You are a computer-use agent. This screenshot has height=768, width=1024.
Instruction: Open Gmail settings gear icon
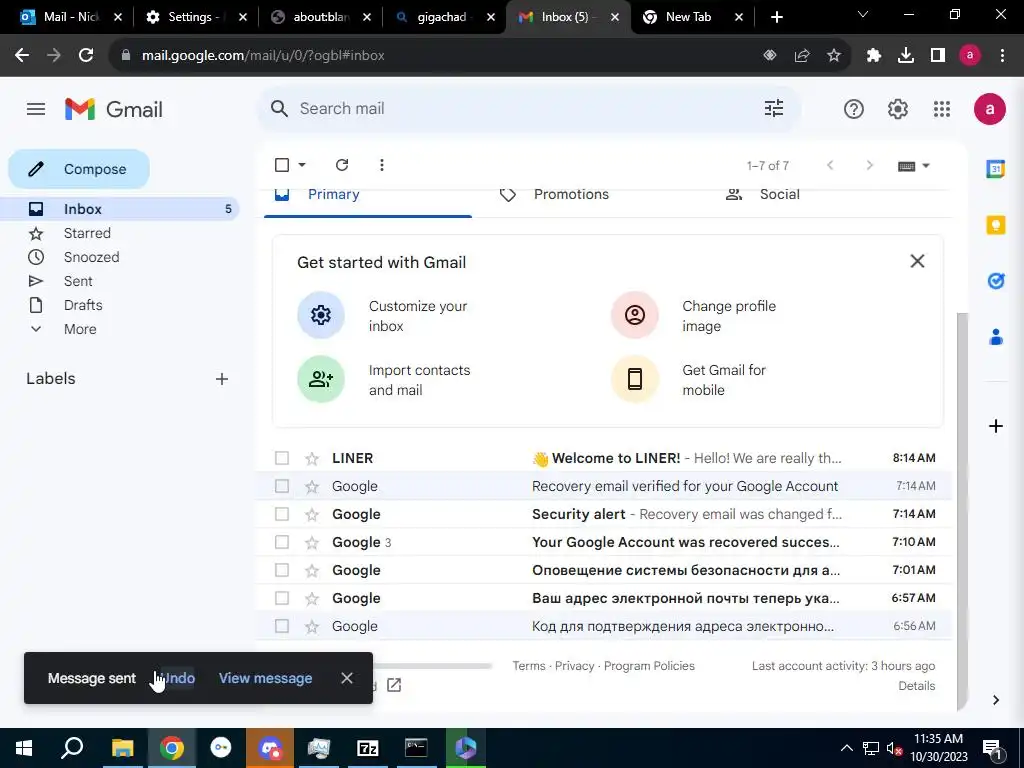coord(898,109)
